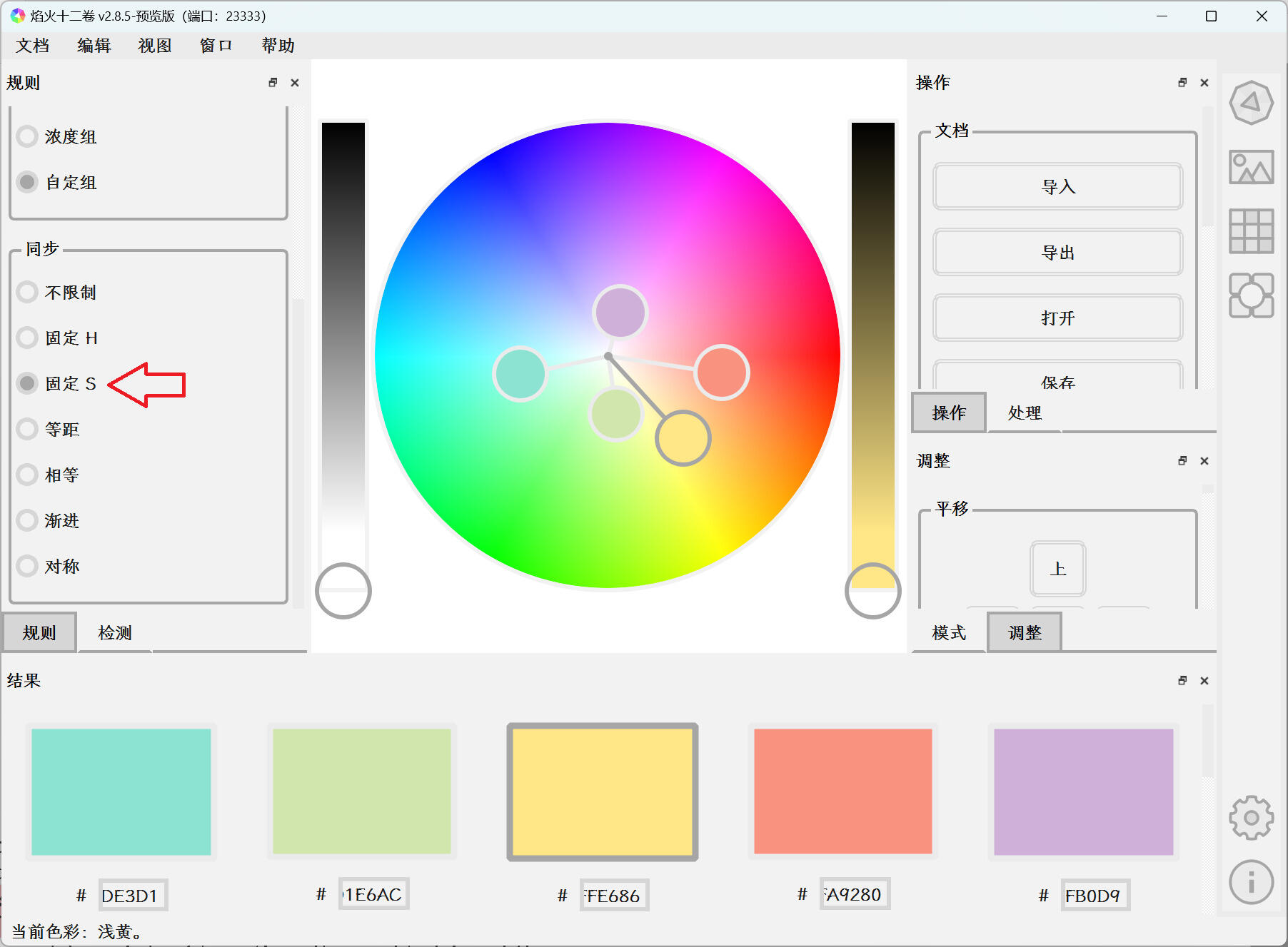Switch to the 检测 tab
Viewport: 1288px width, 947px height.
coord(114,633)
